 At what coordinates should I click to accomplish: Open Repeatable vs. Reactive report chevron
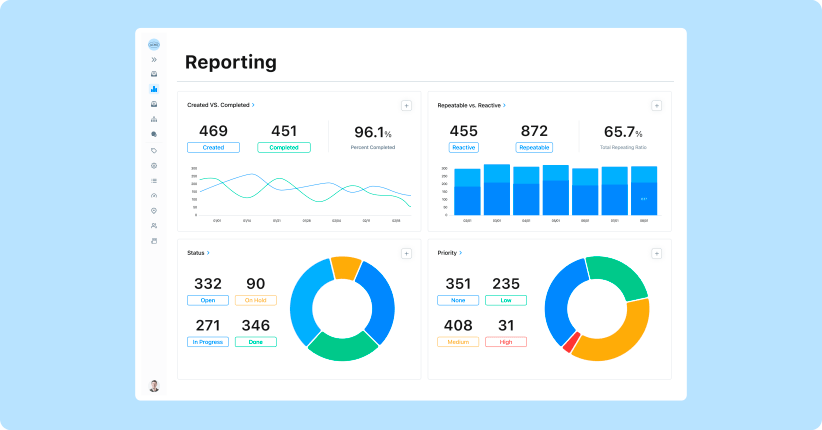[x=505, y=105]
